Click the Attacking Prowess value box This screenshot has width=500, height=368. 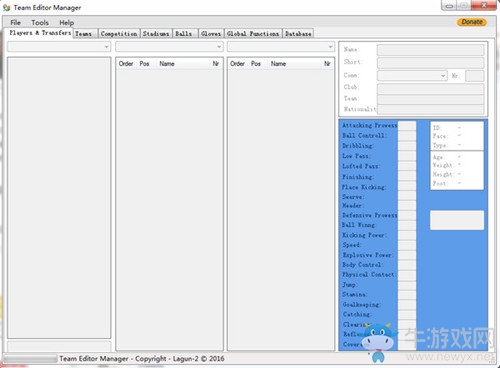(x=407, y=126)
